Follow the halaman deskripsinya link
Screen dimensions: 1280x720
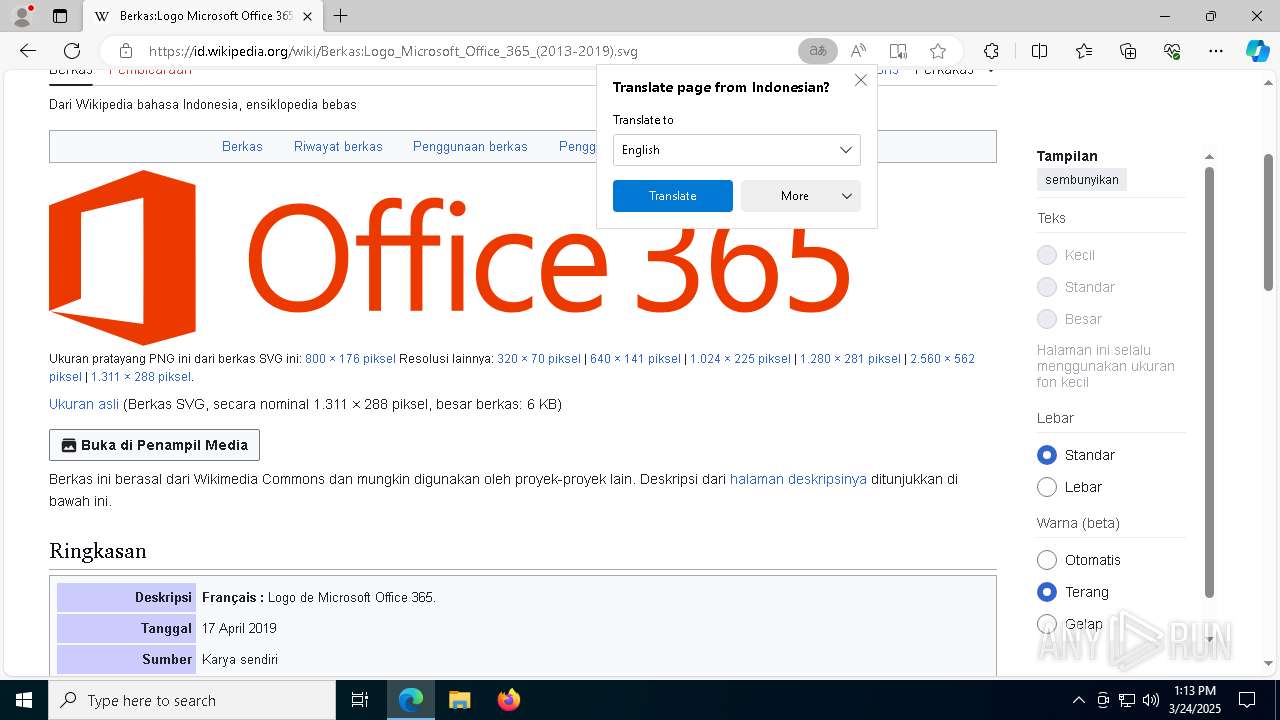click(x=798, y=479)
